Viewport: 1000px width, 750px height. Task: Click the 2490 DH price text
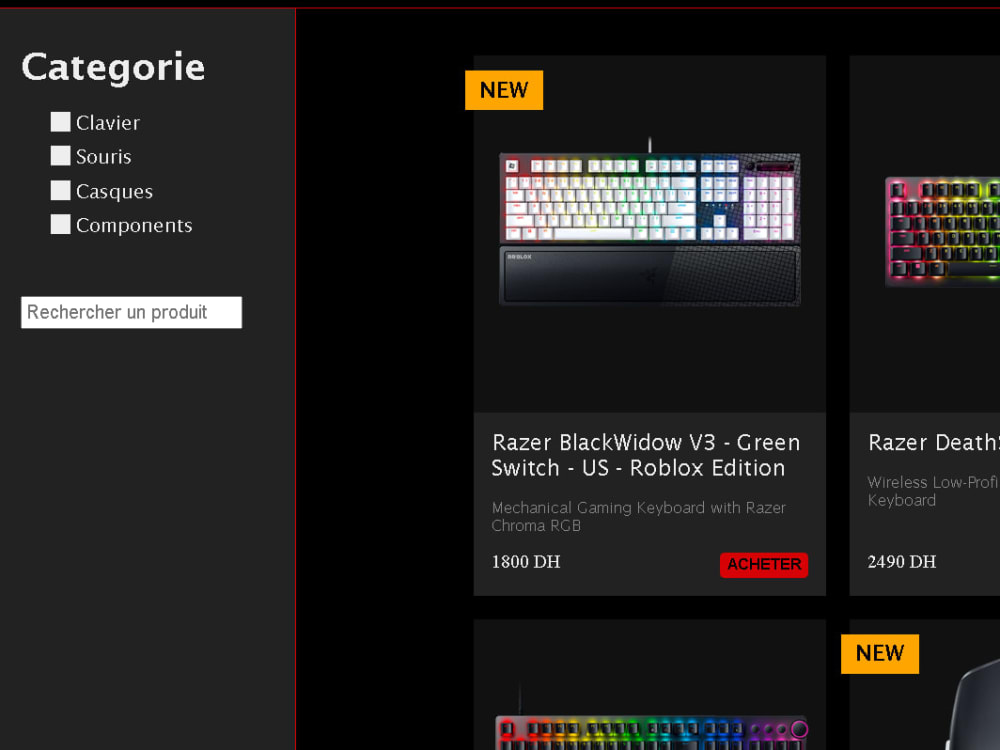902,562
